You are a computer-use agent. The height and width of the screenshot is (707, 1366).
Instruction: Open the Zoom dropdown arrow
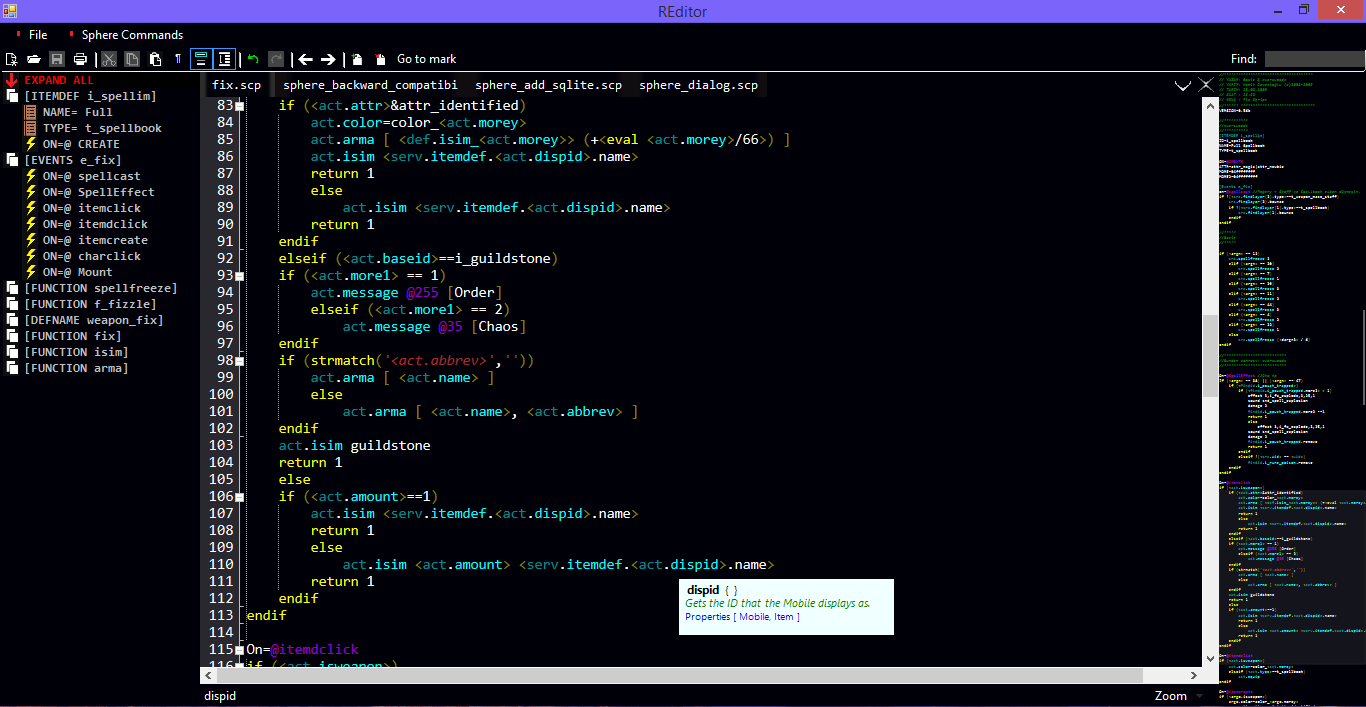click(x=1199, y=696)
